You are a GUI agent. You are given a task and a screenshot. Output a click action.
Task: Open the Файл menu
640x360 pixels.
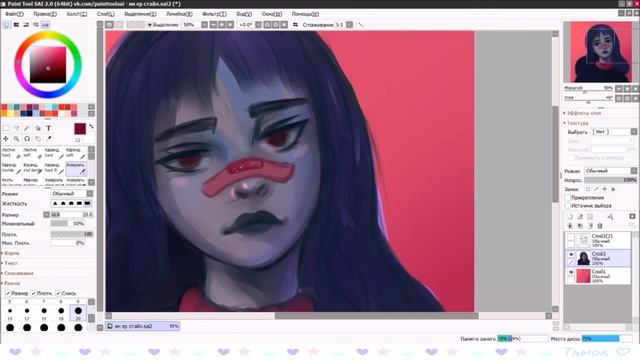14,14
